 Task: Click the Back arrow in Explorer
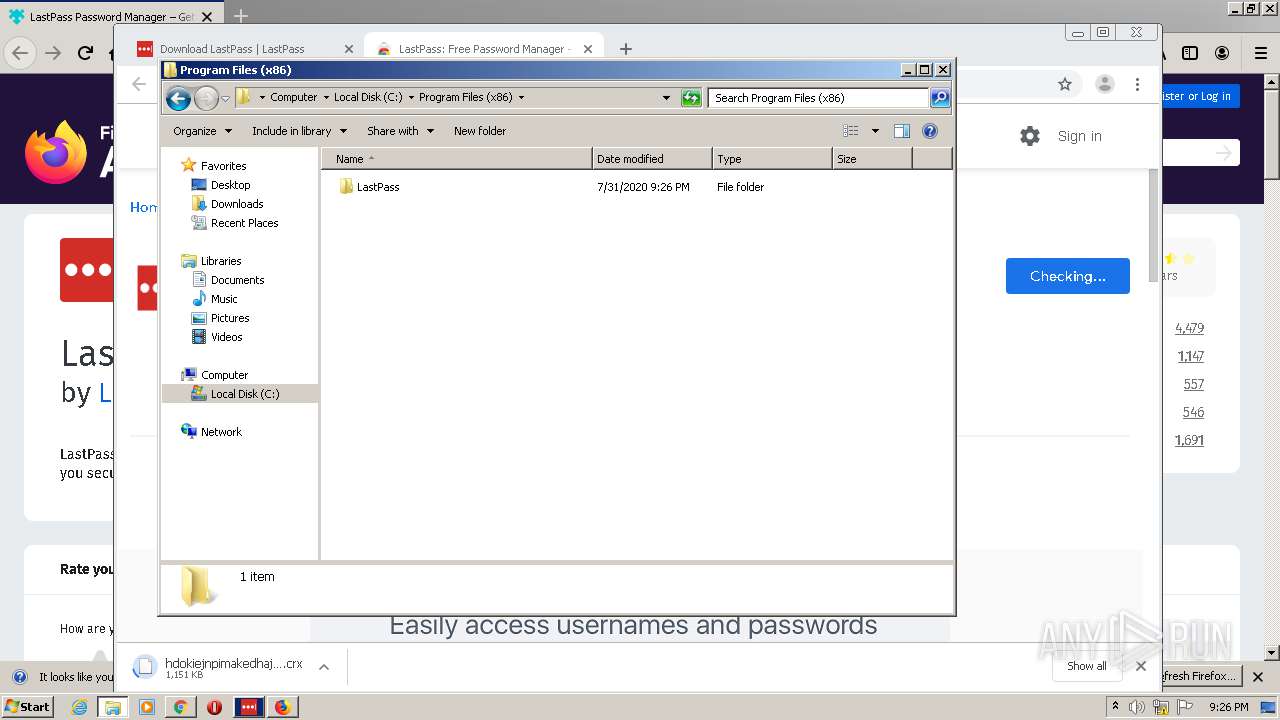point(178,98)
